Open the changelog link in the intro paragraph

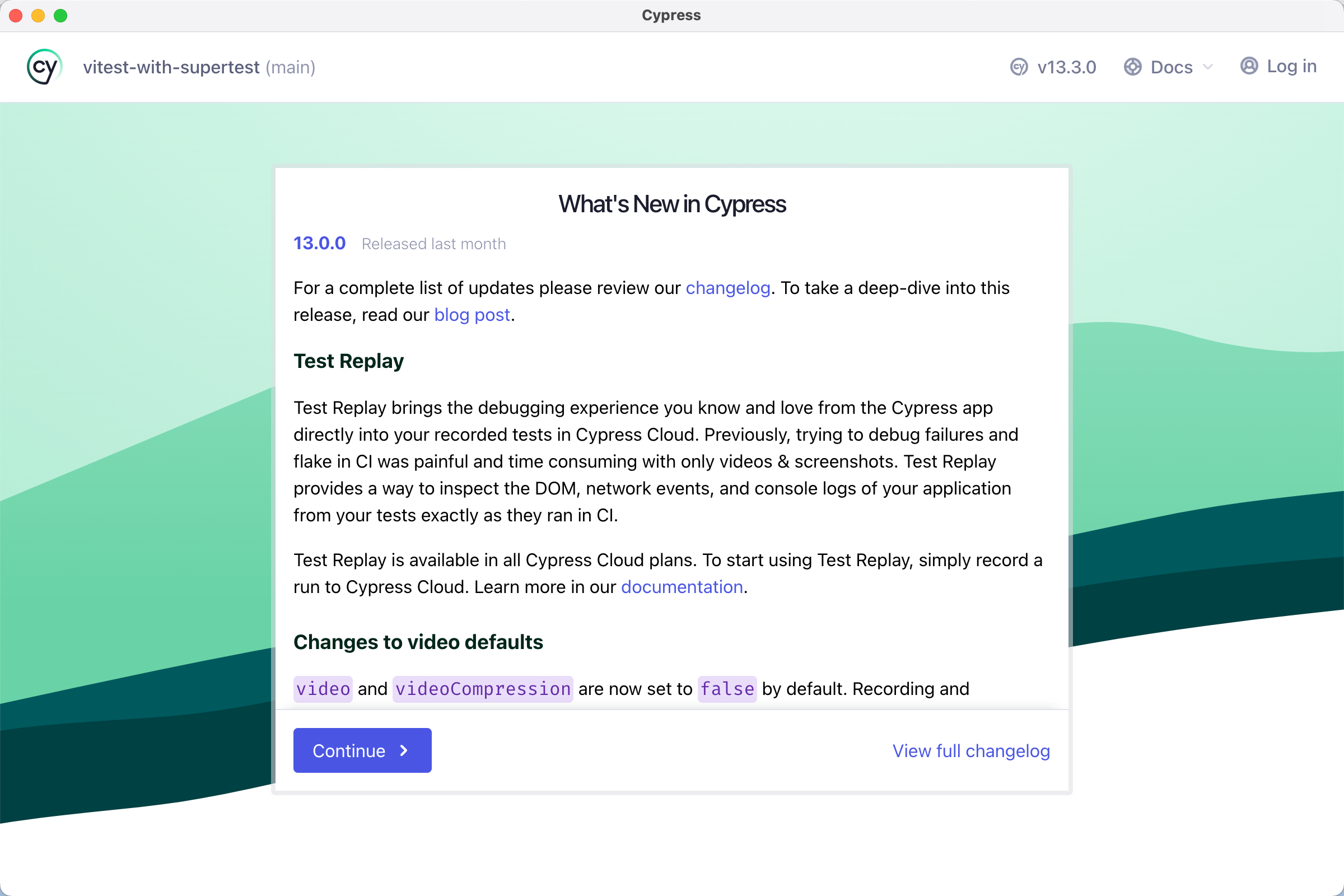coord(728,288)
